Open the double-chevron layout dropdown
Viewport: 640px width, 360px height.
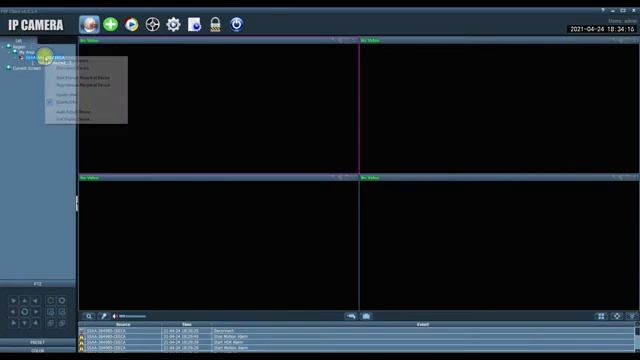[632, 316]
